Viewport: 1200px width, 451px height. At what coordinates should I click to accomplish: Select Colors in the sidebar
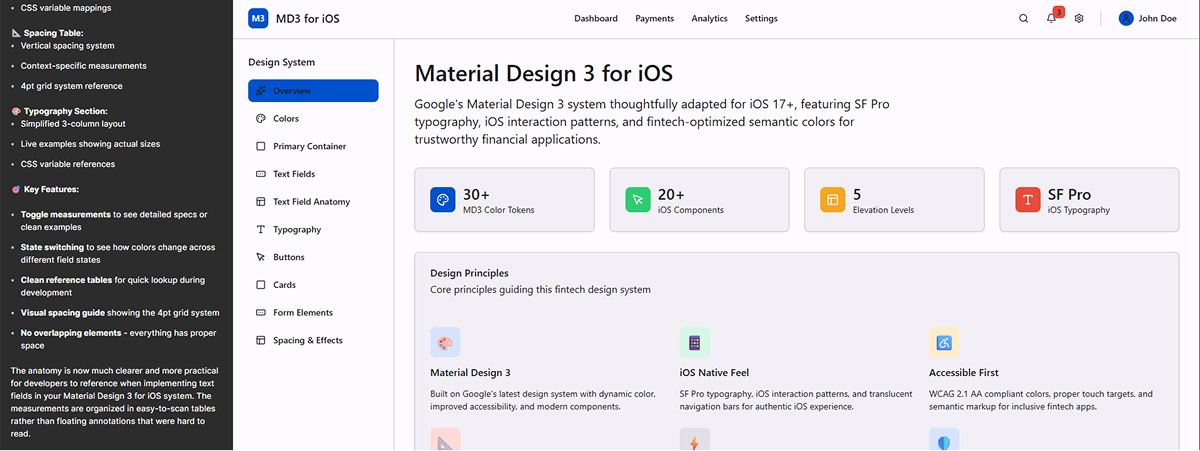click(286, 119)
